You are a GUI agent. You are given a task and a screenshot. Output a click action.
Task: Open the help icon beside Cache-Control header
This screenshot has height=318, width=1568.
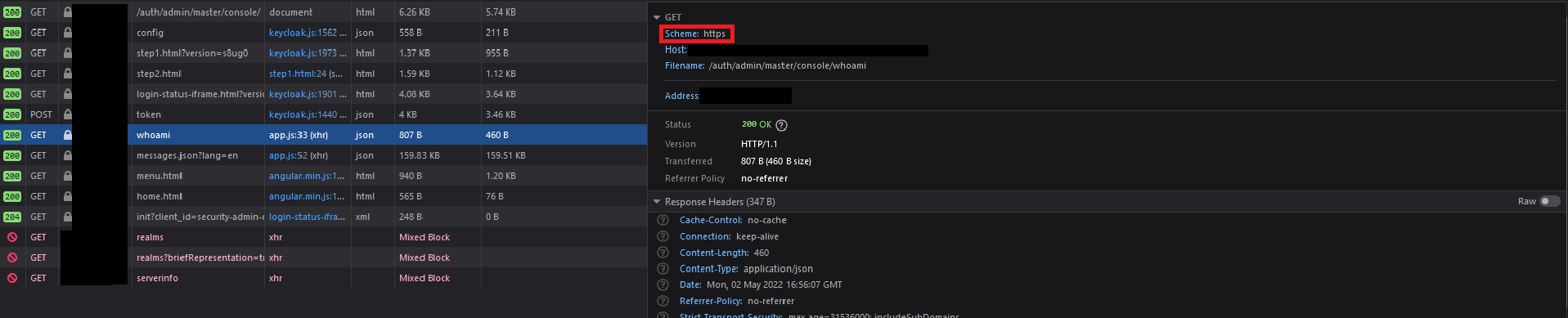(663, 220)
